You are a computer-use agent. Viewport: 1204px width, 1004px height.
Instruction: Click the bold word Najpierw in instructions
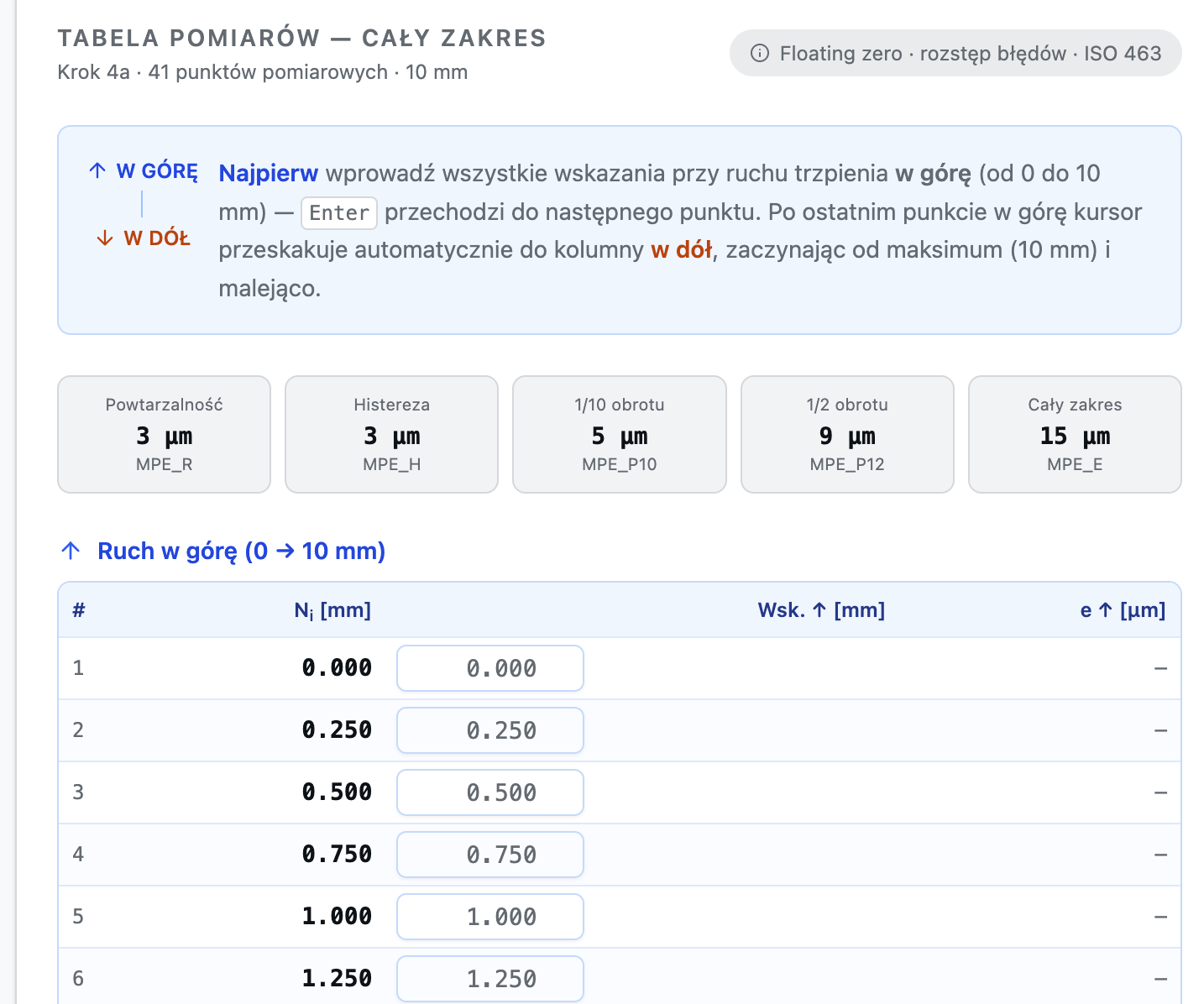pos(269,173)
